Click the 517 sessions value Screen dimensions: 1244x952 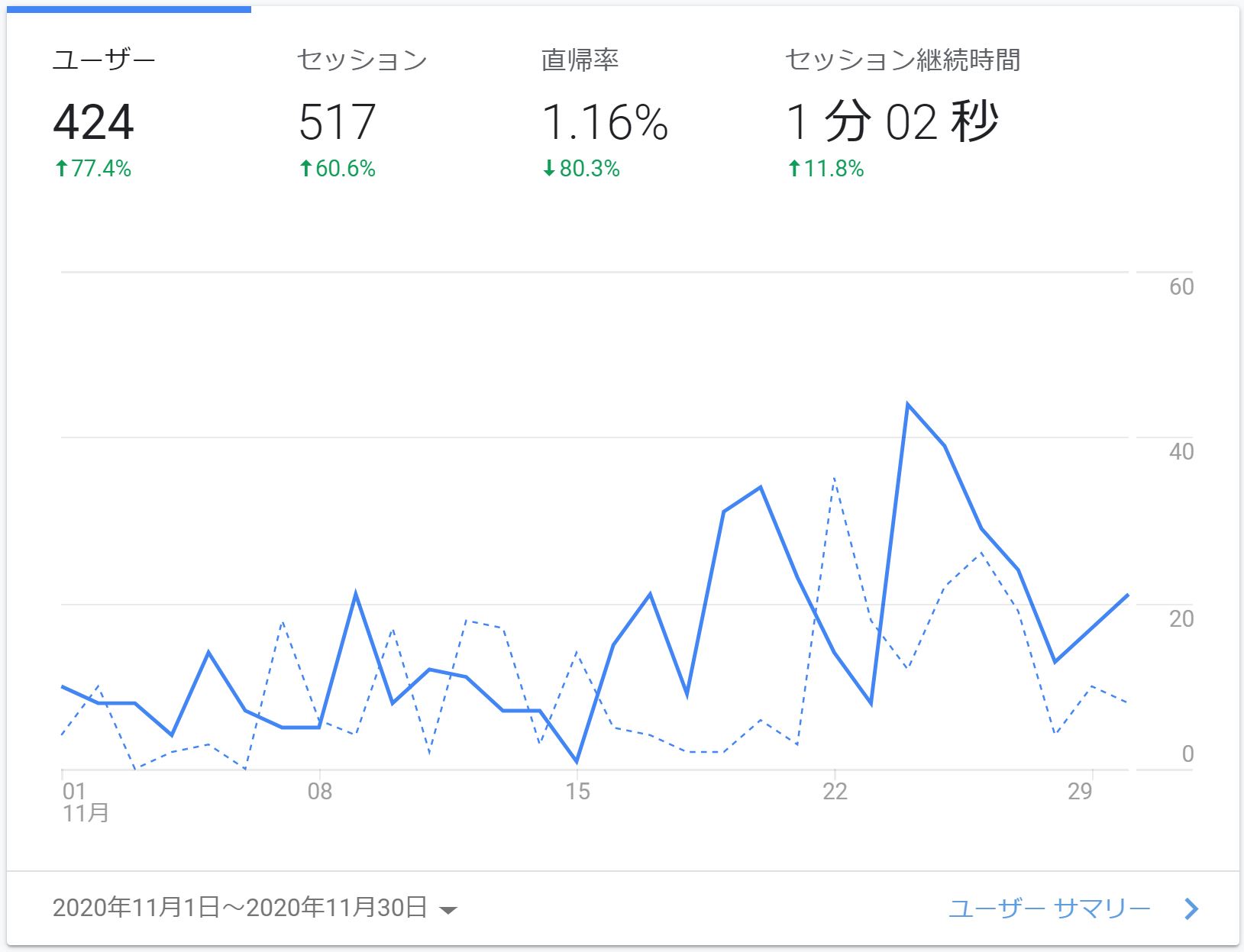point(338,122)
